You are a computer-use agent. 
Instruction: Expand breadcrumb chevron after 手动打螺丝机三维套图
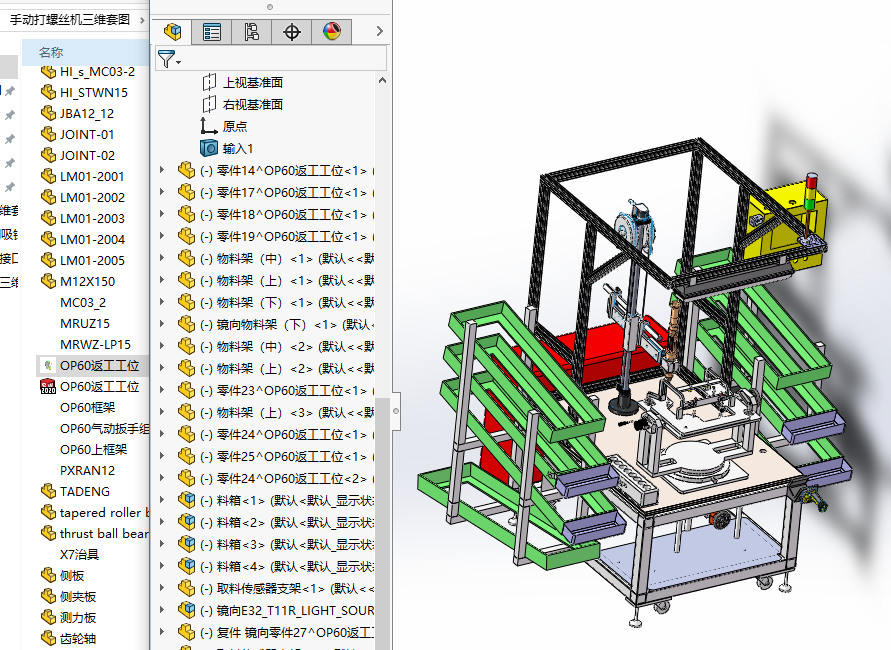(x=141, y=20)
